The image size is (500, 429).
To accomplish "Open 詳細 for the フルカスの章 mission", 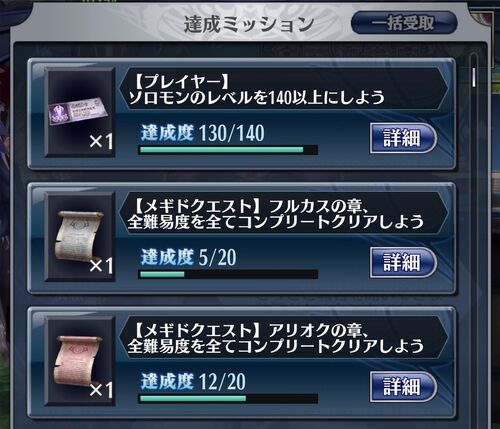I will (403, 262).
